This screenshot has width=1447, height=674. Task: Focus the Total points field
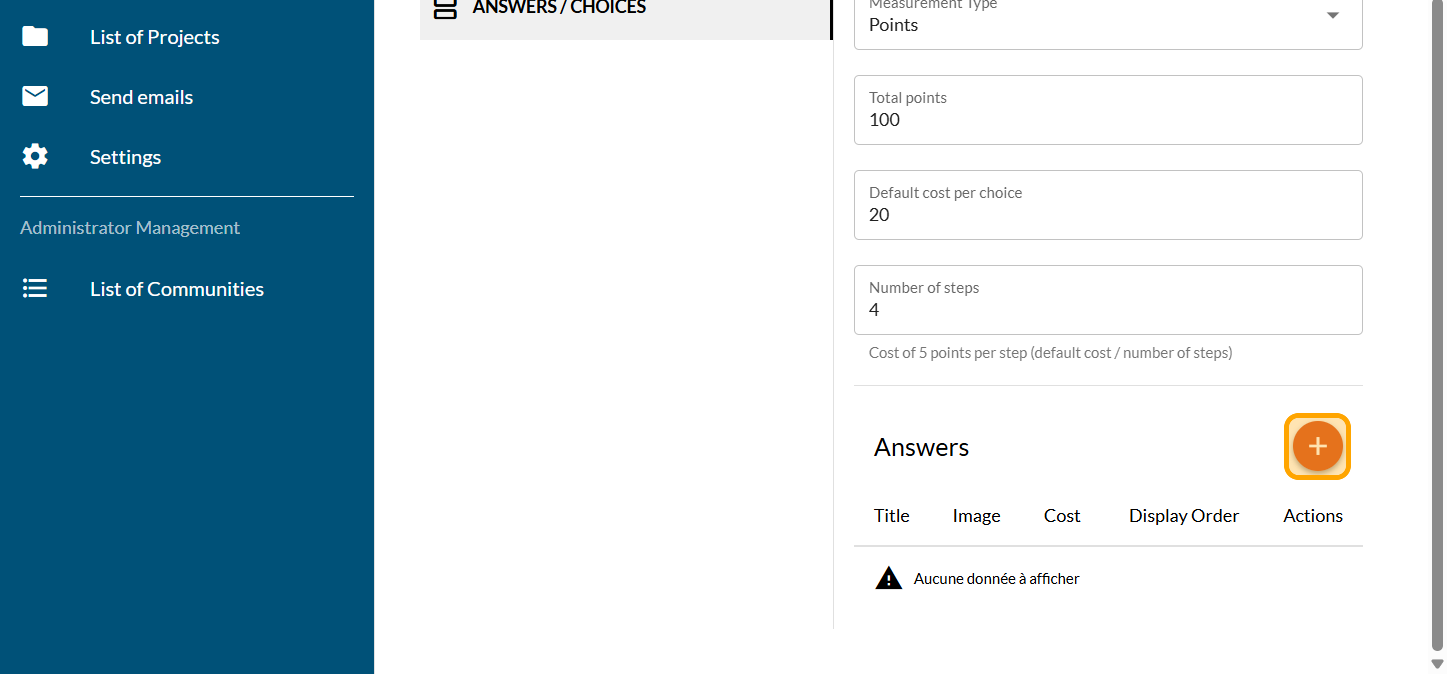[1107, 119]
